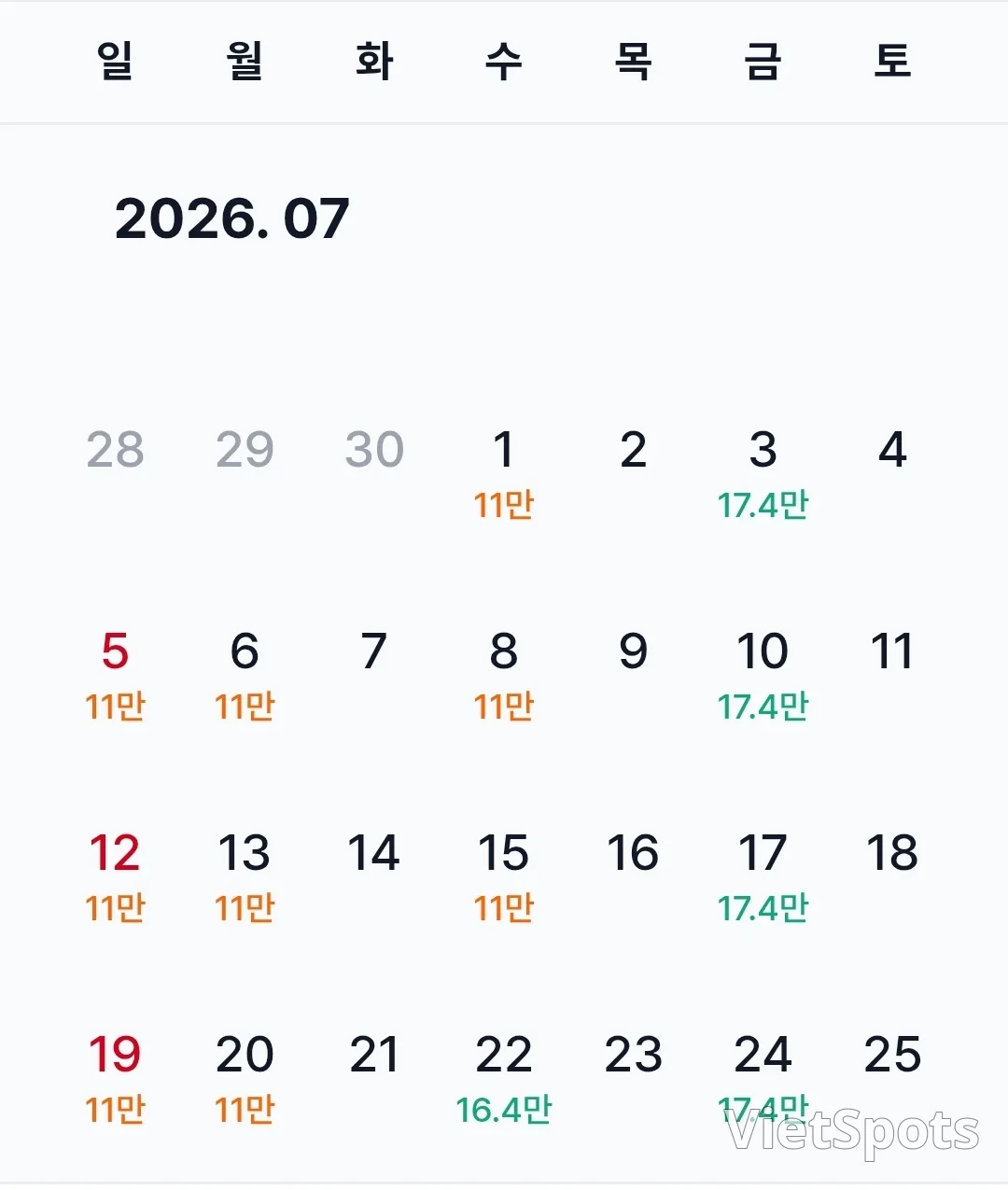Choose July 17 priced 17.4만

point(763,877)
